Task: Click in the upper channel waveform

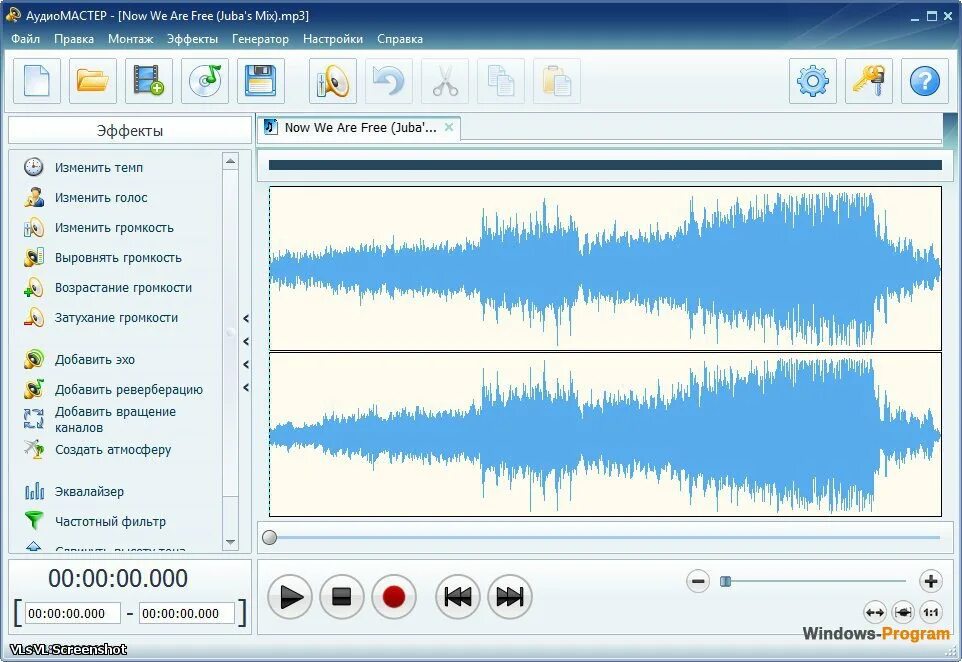Action: click(605, 268)
